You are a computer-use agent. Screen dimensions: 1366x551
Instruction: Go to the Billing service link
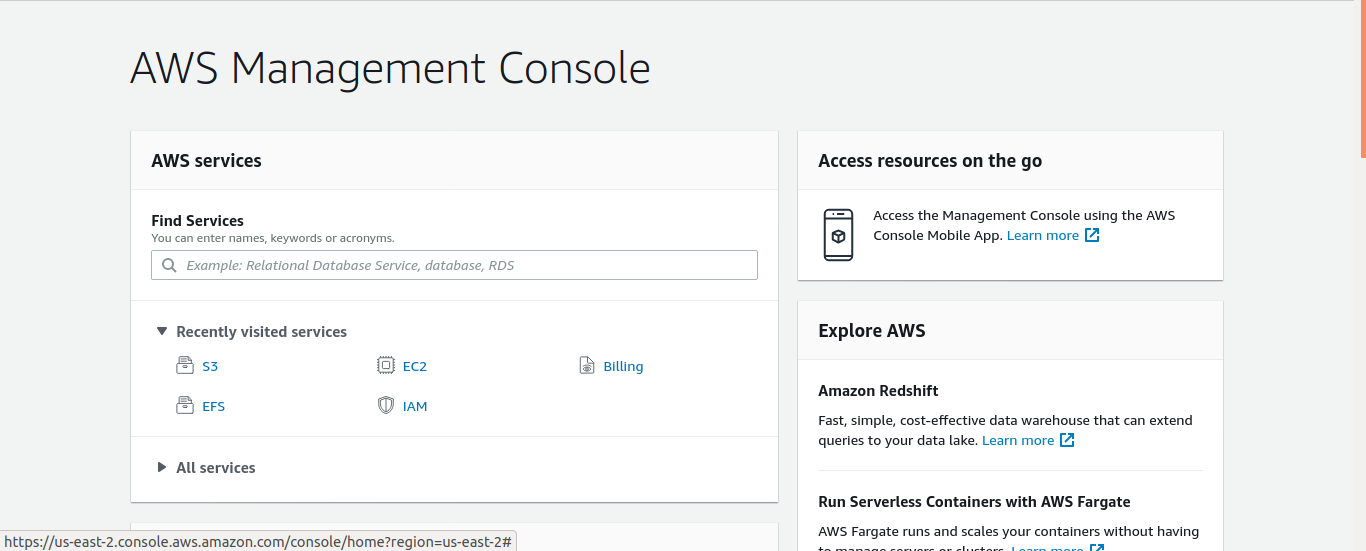coord(623,366)
